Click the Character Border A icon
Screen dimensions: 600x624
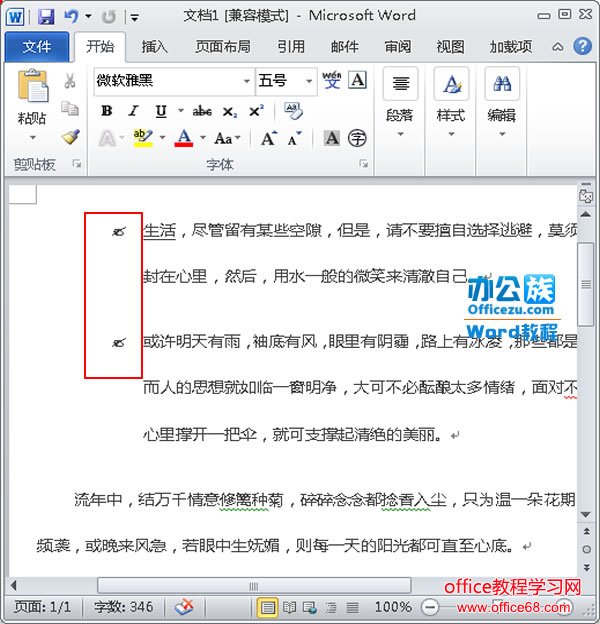point(357,80)
